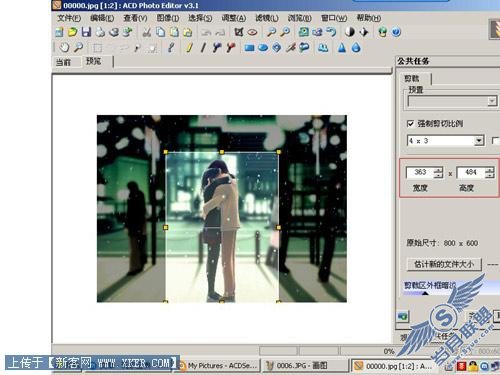
Task: Select the blue Ellipse shape tool
Action: [263, 48]
